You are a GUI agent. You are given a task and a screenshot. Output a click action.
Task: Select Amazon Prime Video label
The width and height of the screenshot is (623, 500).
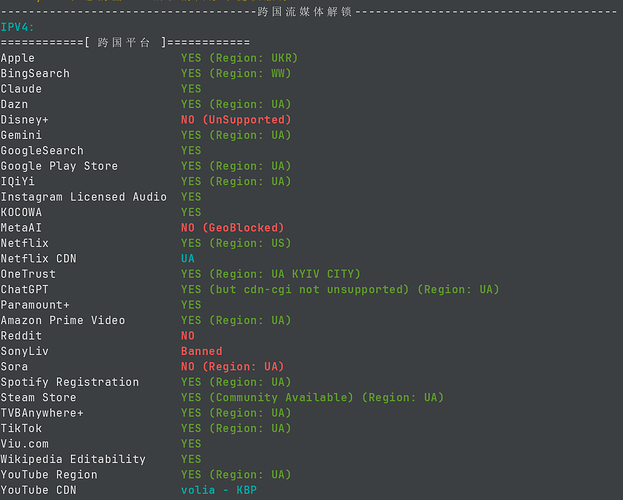(63, 320)
